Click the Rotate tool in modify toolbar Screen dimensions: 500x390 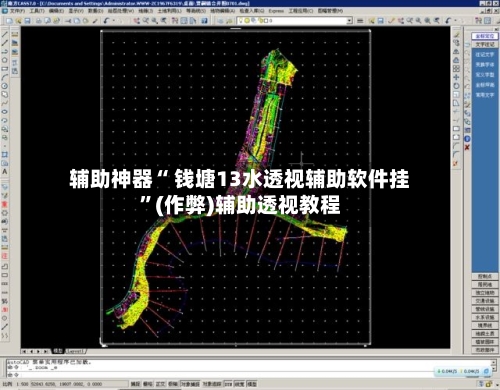(456, 86)
